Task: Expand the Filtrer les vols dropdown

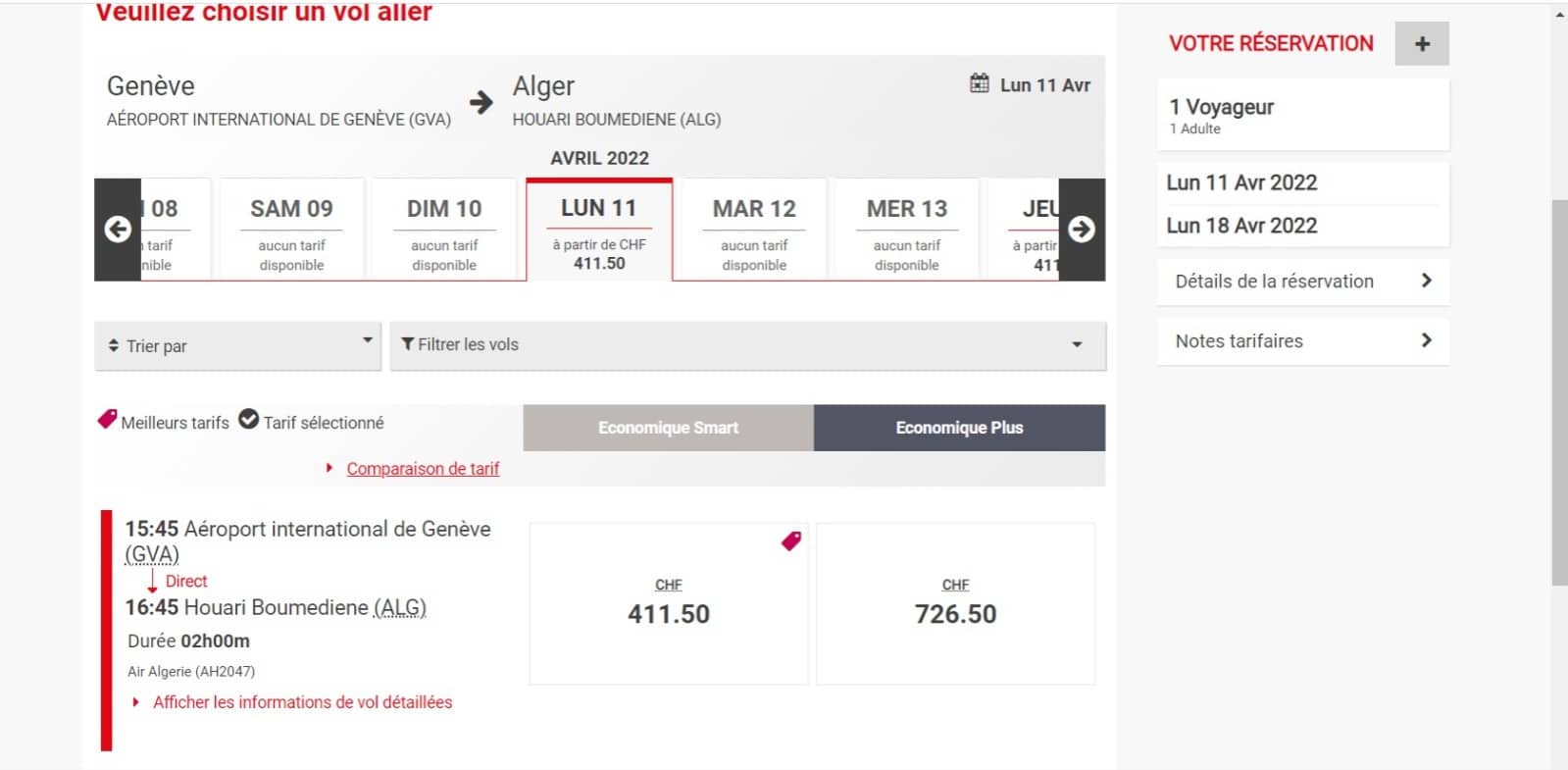Action: pyautogui.click(x=748, y=345)
